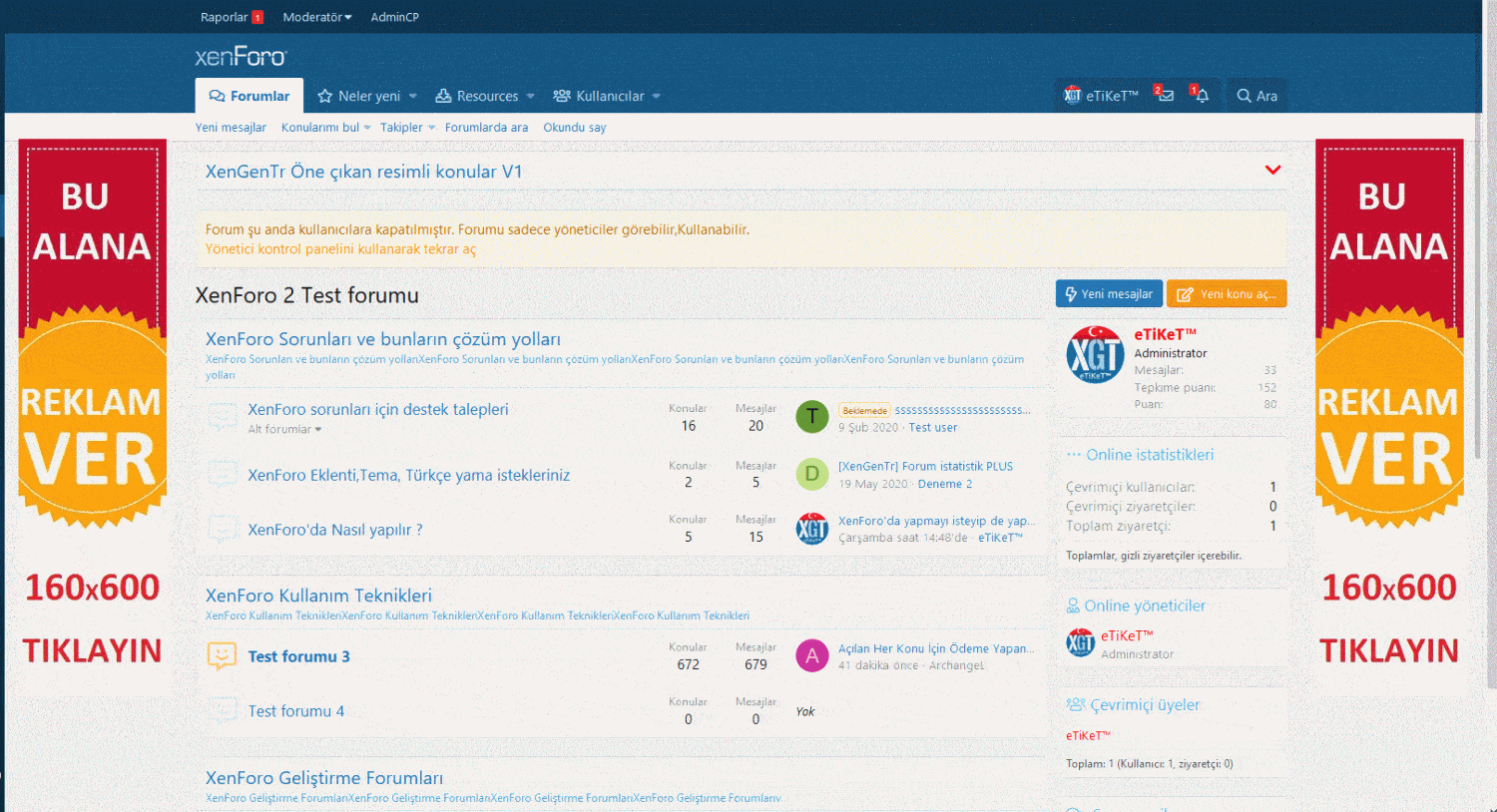1497x812 pixels.
Task: Click the Yeni mesajlar blue button
Action: (1109, 293)
